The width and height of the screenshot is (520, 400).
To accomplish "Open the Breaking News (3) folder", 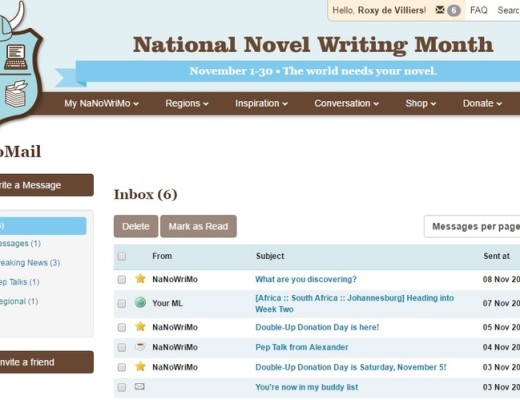I will (x=30, y=263).
